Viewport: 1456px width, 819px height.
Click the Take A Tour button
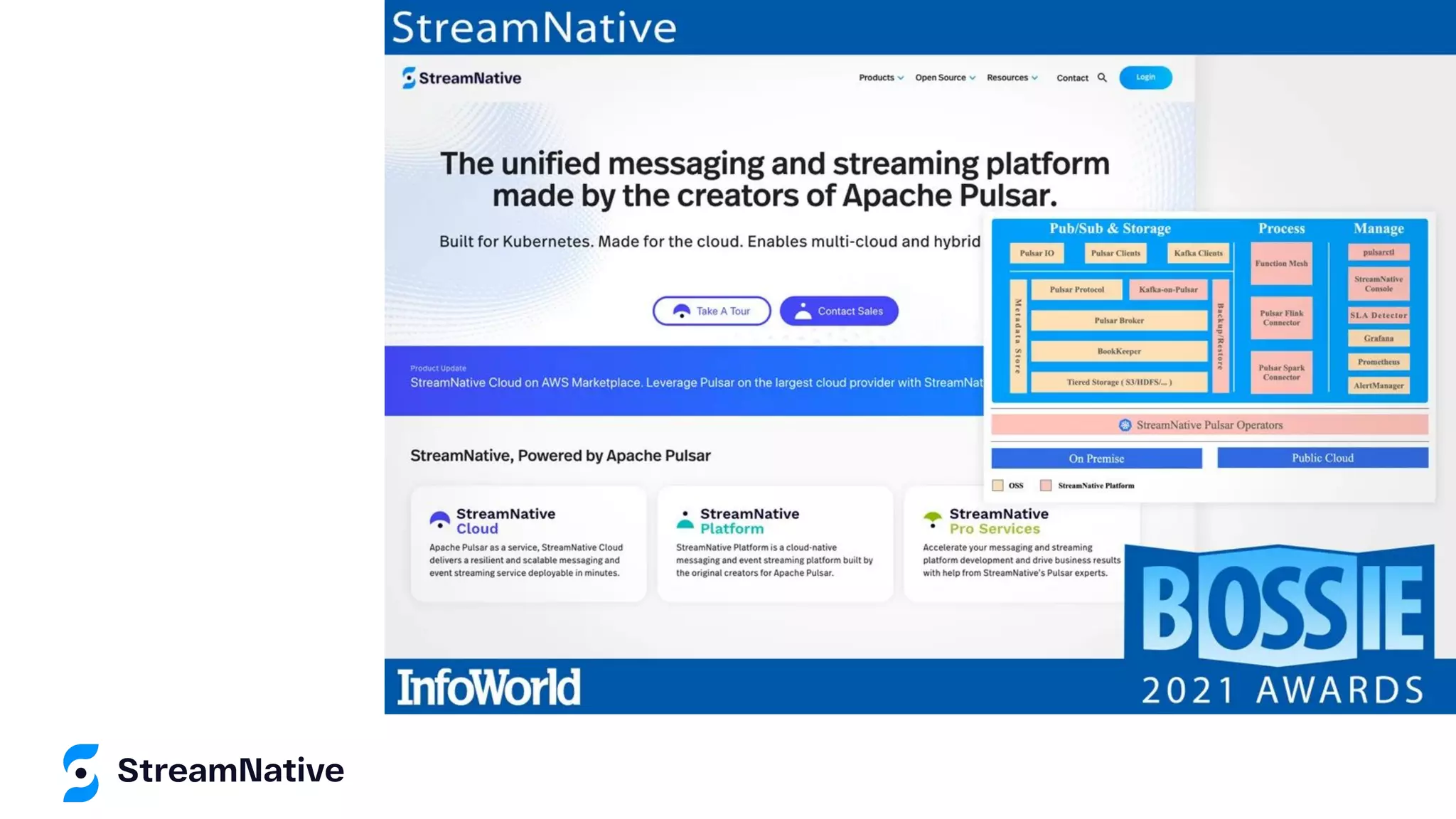712,311
